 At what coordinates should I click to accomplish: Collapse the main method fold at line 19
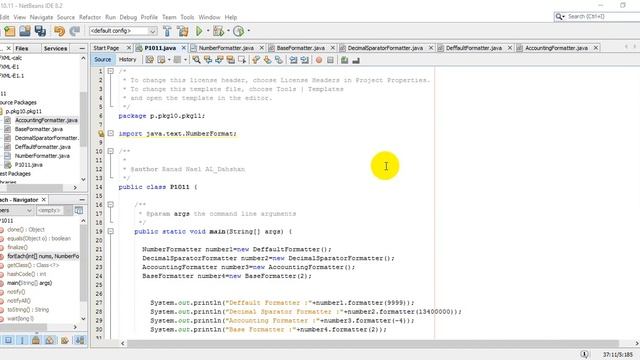pyautogui.click(x=111, y=231)
